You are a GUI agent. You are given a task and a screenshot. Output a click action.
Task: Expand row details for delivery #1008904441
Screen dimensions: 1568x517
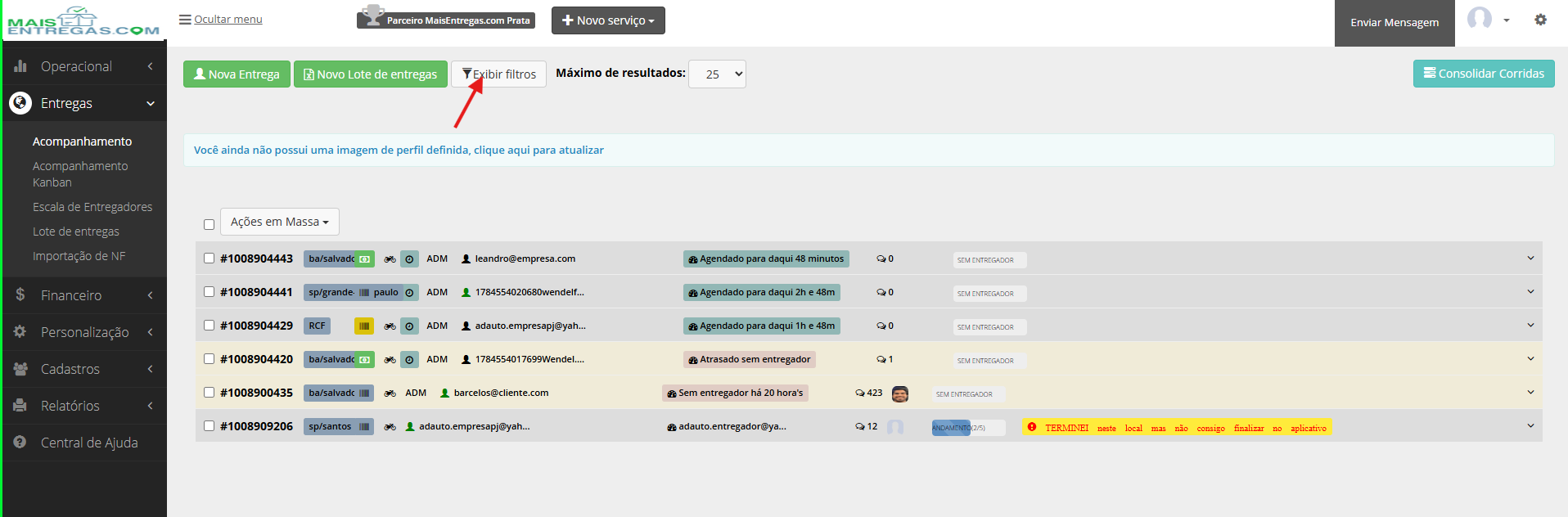(x=1530, y=291)
